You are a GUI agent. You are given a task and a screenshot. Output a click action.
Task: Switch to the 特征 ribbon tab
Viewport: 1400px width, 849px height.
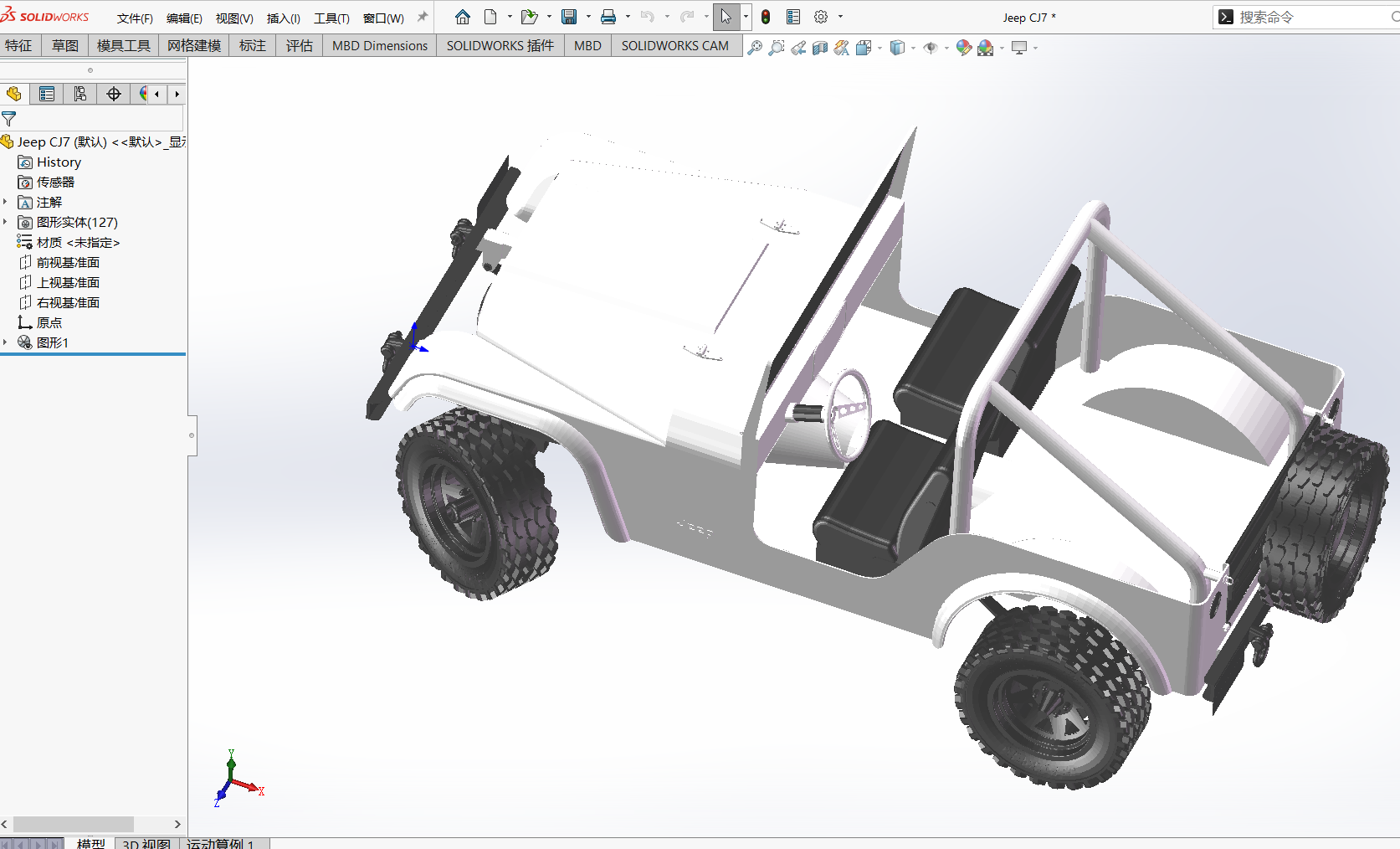point(18,46)
